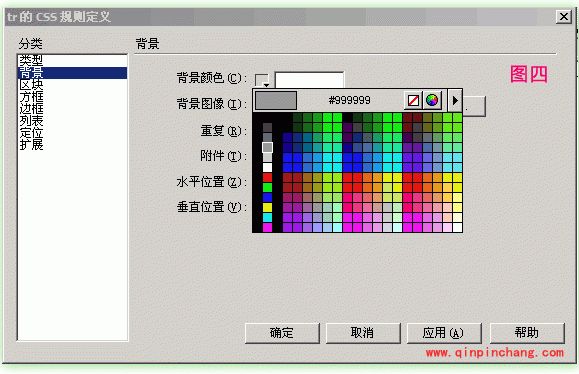
Task: Pick the red swatch in the basic colors column
Action: coord(267,178)
